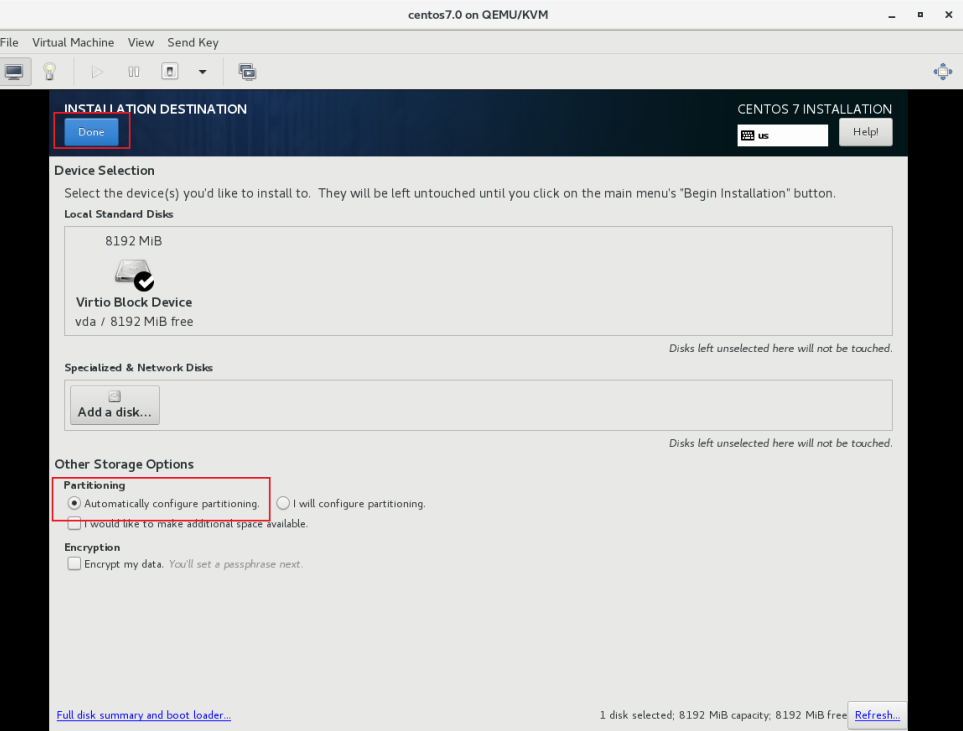Toggle fullscreen view icon
963x731 pixels.
coord(943,72)
